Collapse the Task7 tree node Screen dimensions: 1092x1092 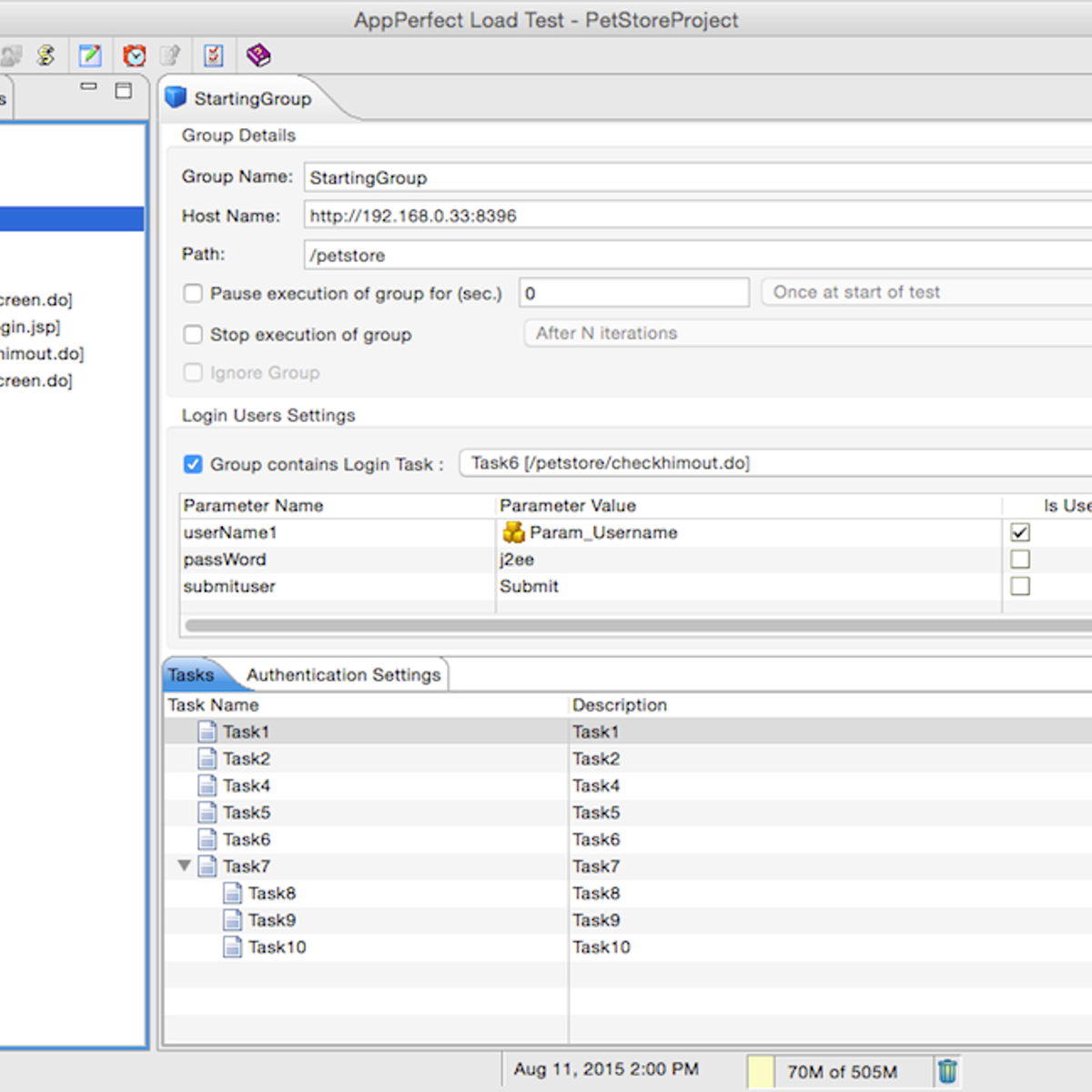tap(184, 865)
